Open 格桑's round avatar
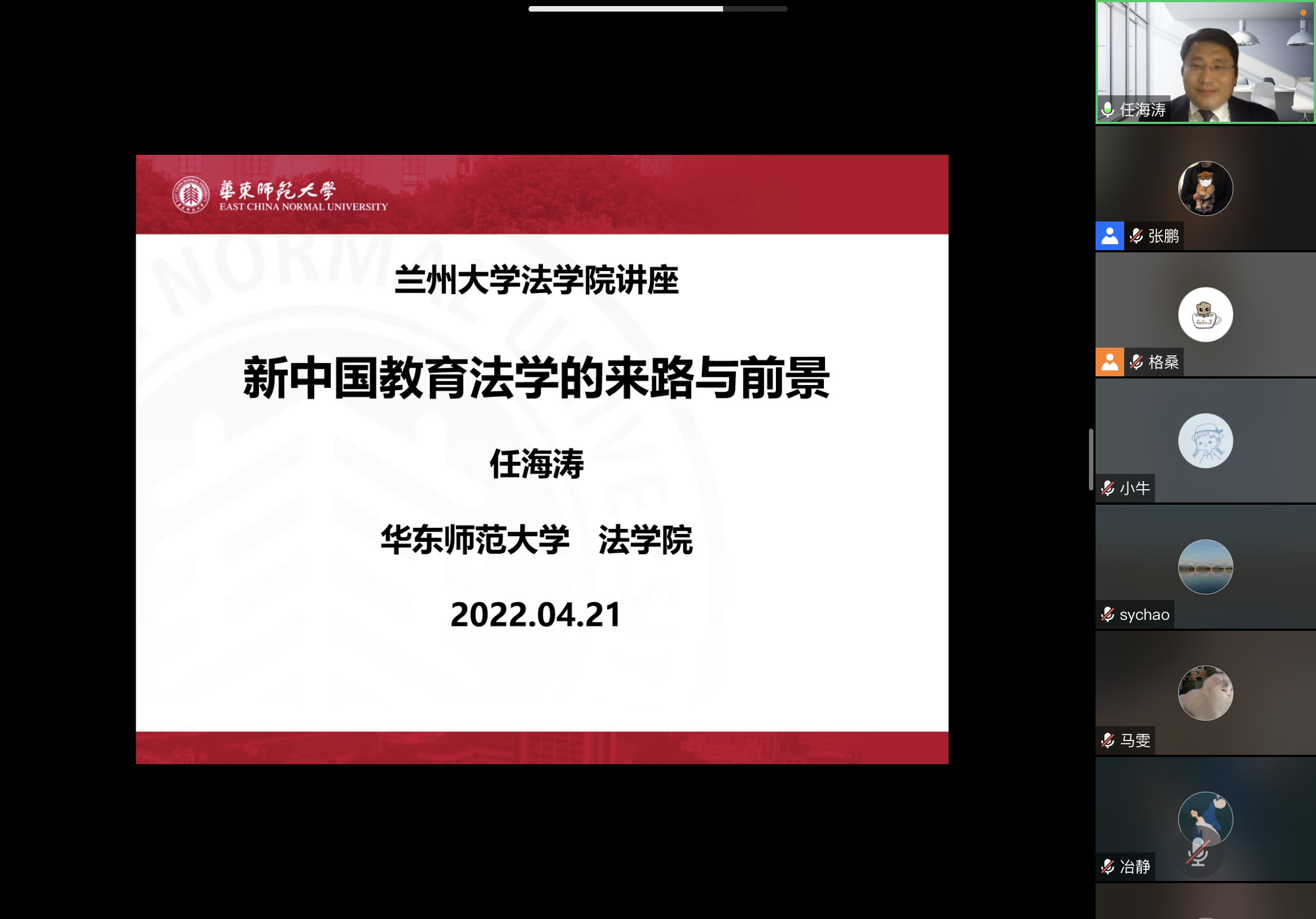Image resolution: width=1316 pixels, height=919 pixels. (1205, 315)
